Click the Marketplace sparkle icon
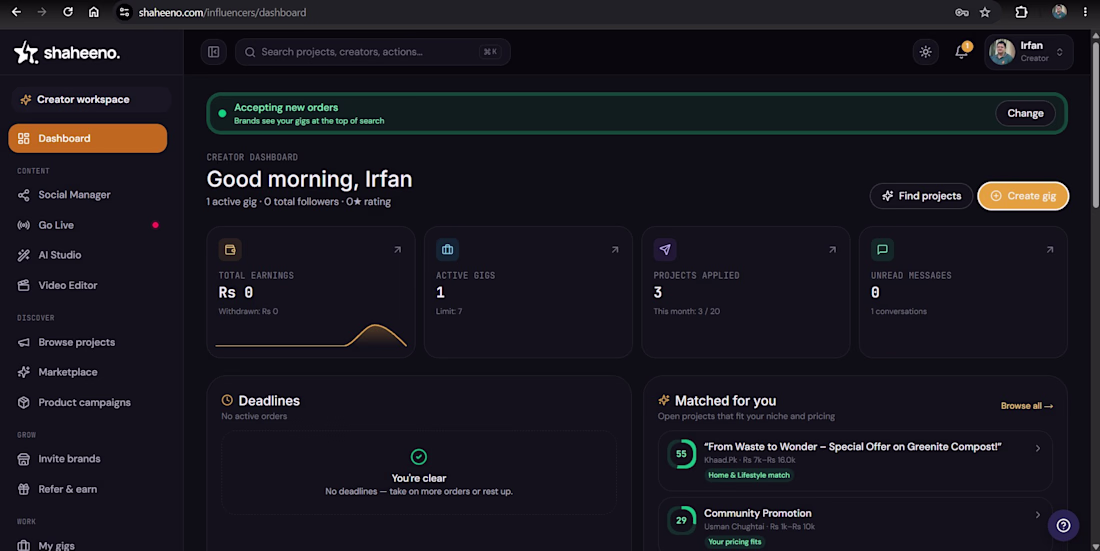Image resolution: width=1100 pixels, height=551 pixels. pyautogui.click(x=24, y=372)
